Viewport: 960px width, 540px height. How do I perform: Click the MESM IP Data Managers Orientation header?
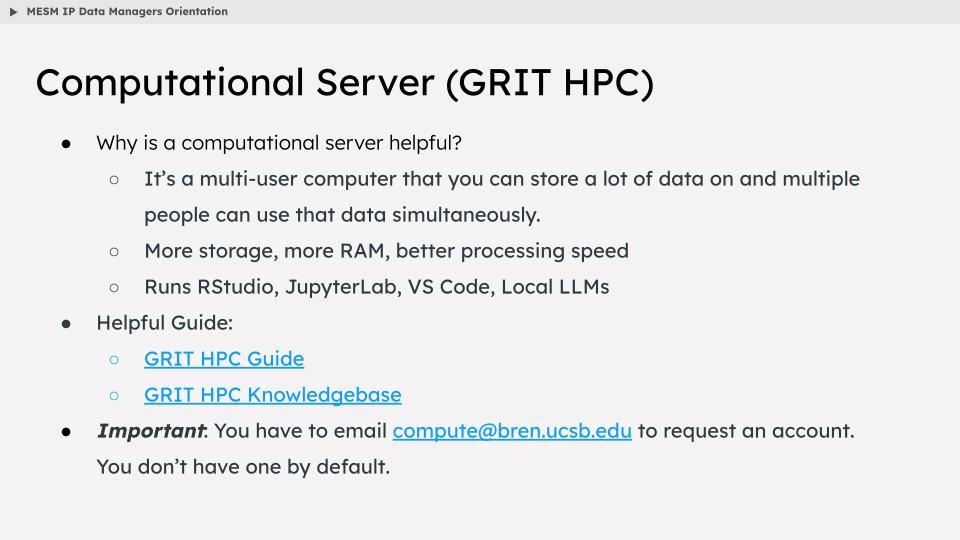point(127,12)
